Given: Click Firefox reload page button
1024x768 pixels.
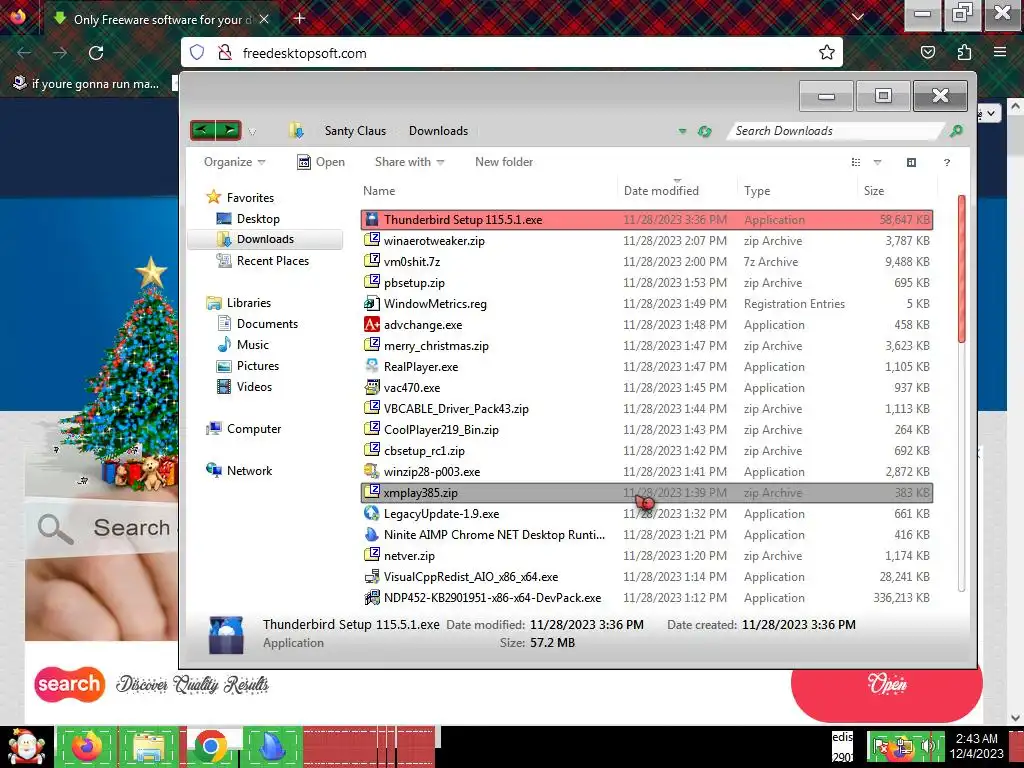Looking at the screenshot, I should click(96, 53).
